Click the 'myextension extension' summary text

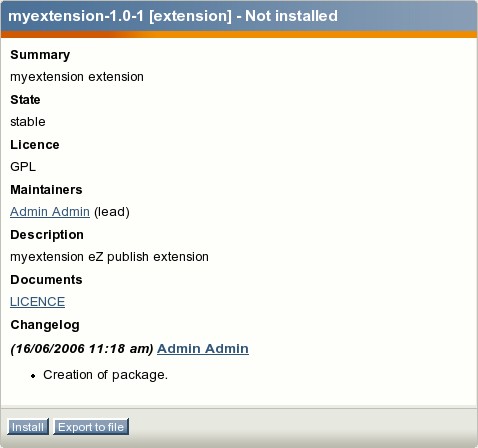point(77,77)
